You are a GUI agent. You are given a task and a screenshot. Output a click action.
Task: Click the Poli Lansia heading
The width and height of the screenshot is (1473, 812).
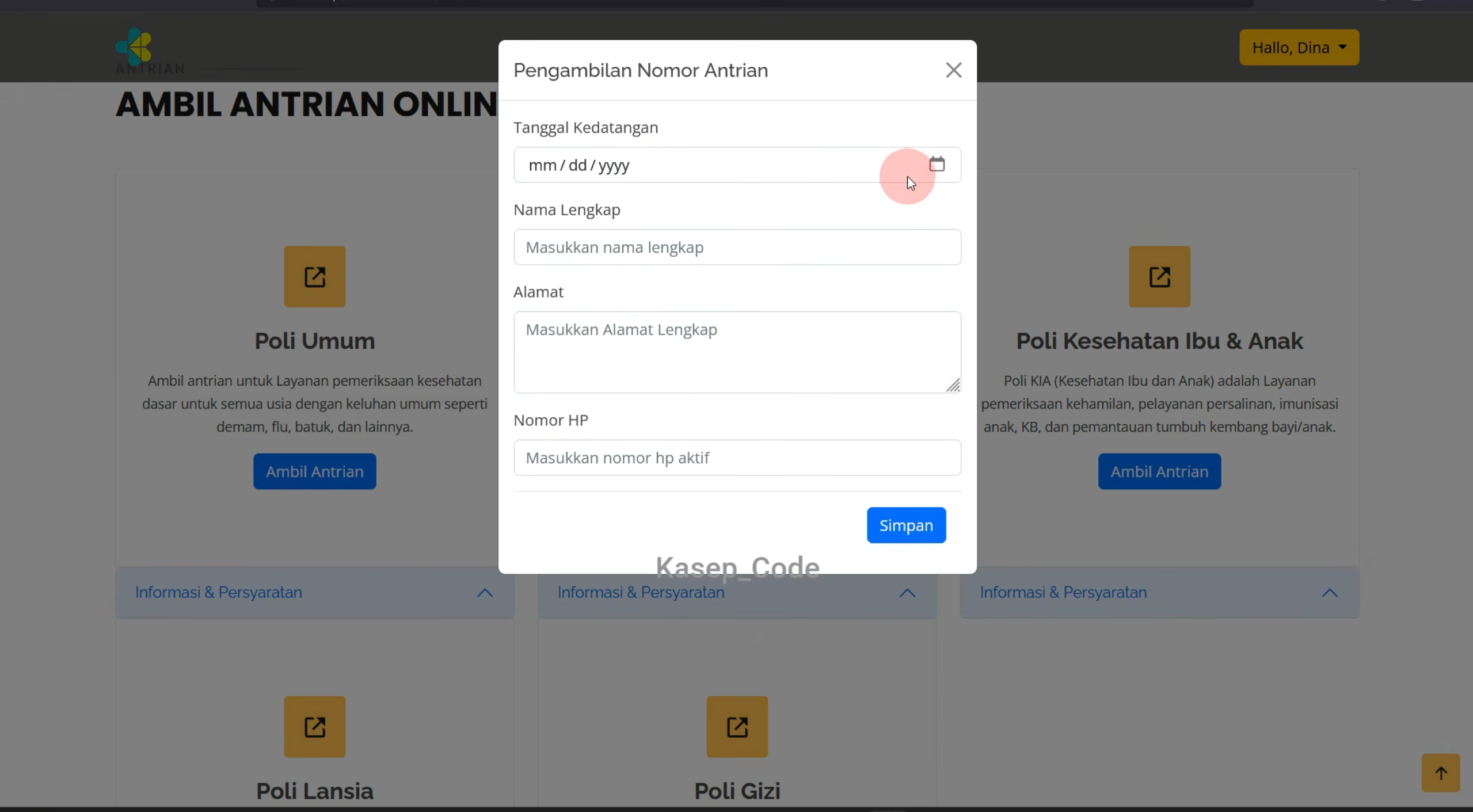[x=315, y=791]
